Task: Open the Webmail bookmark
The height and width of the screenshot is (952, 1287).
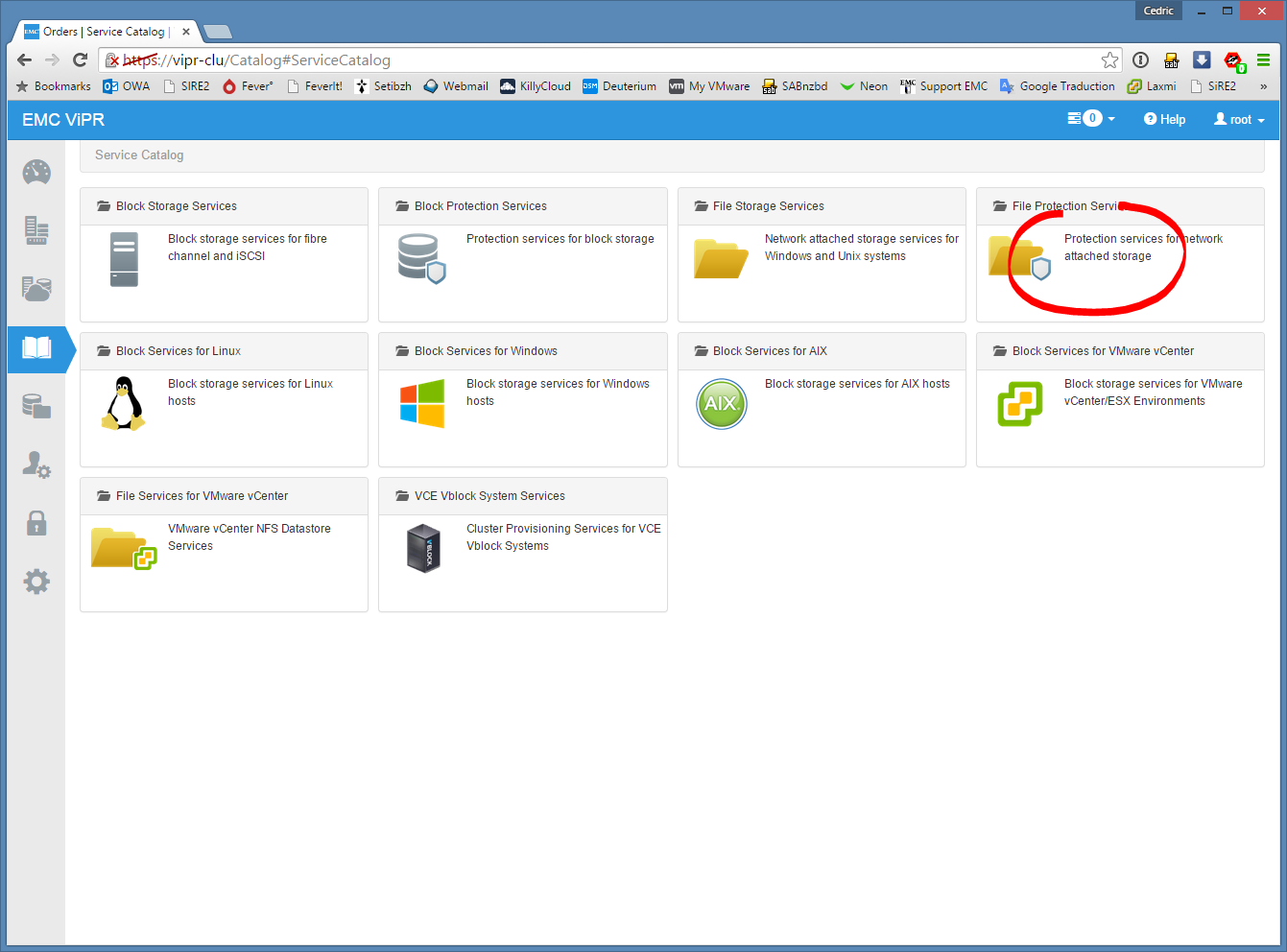Action: pyautogui.click(x=456, y=86)
